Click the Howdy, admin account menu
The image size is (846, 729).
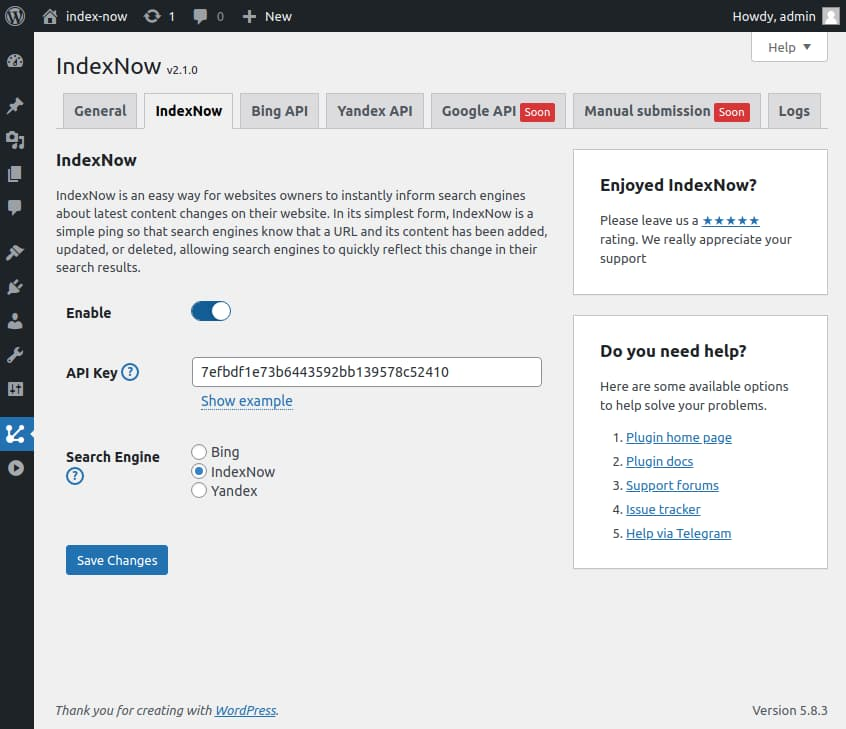(x=785, y=16)
